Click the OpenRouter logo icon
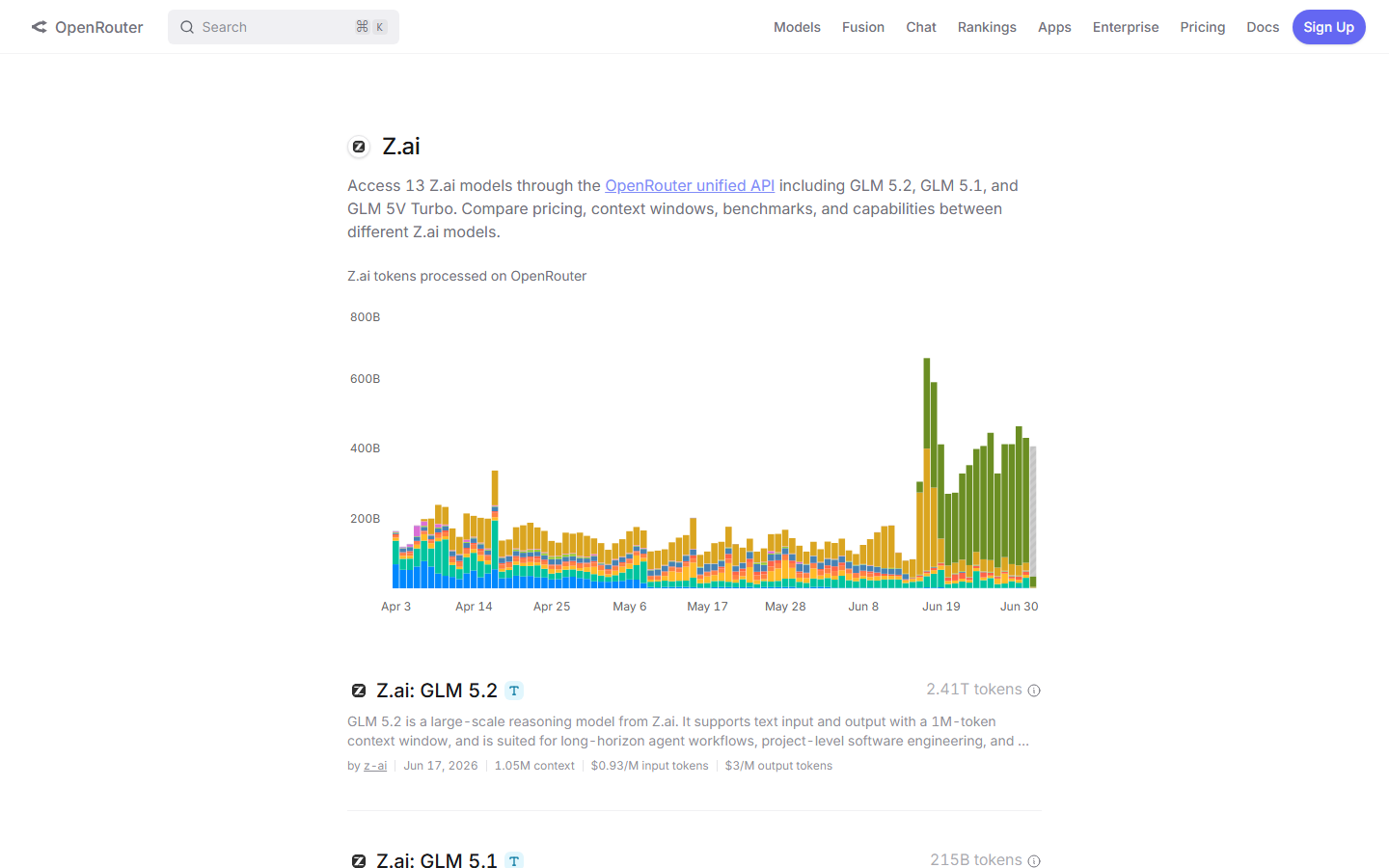 (x=39, y=27)
